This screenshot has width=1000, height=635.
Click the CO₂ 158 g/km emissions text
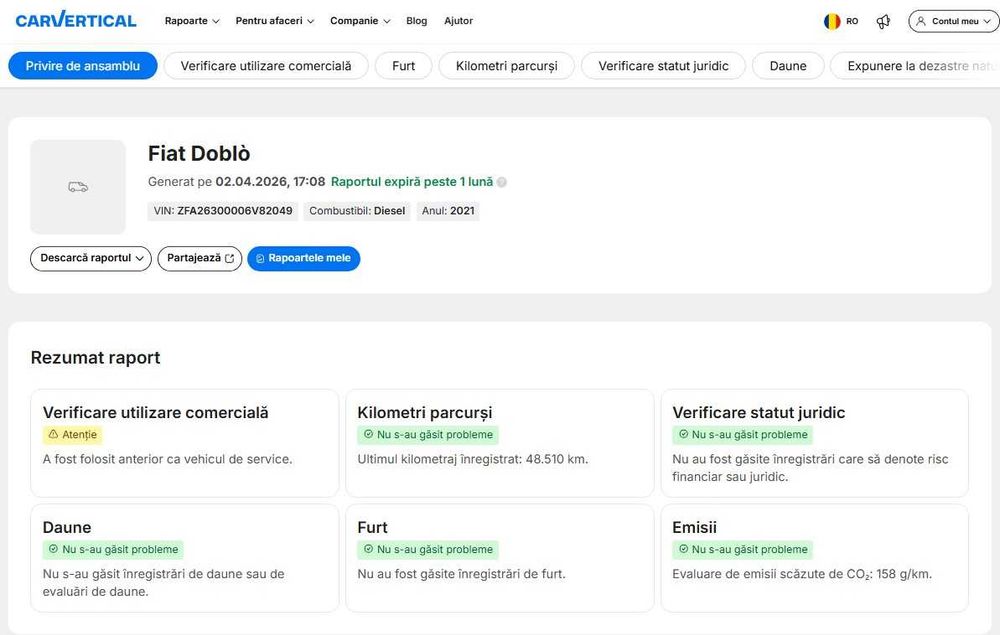802,574
